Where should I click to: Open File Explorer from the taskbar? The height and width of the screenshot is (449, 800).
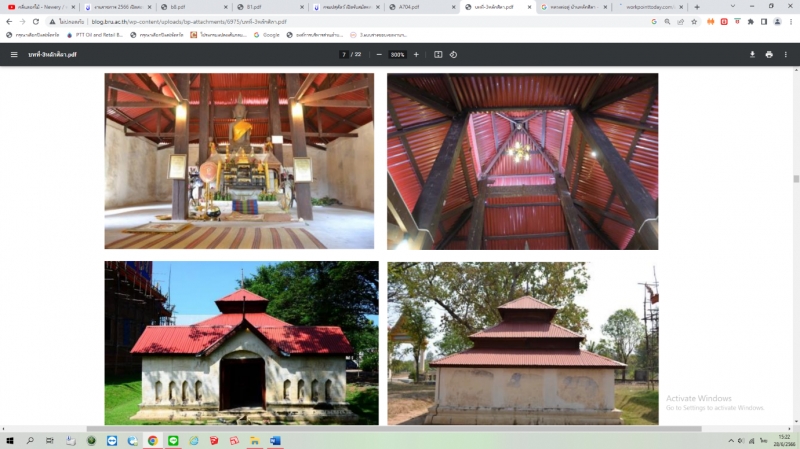(255, 441)
